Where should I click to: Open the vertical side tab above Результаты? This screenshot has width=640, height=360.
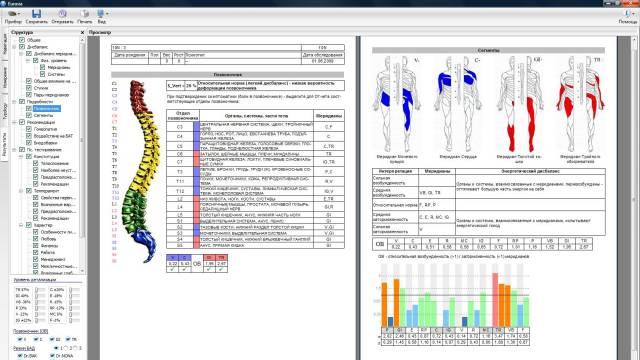pyautogui.click(x=4, y=111)
